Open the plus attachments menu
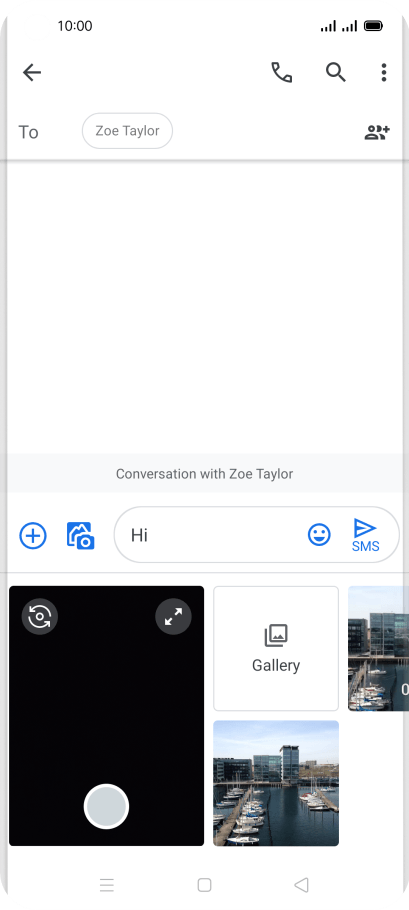 tap(33, 535)
